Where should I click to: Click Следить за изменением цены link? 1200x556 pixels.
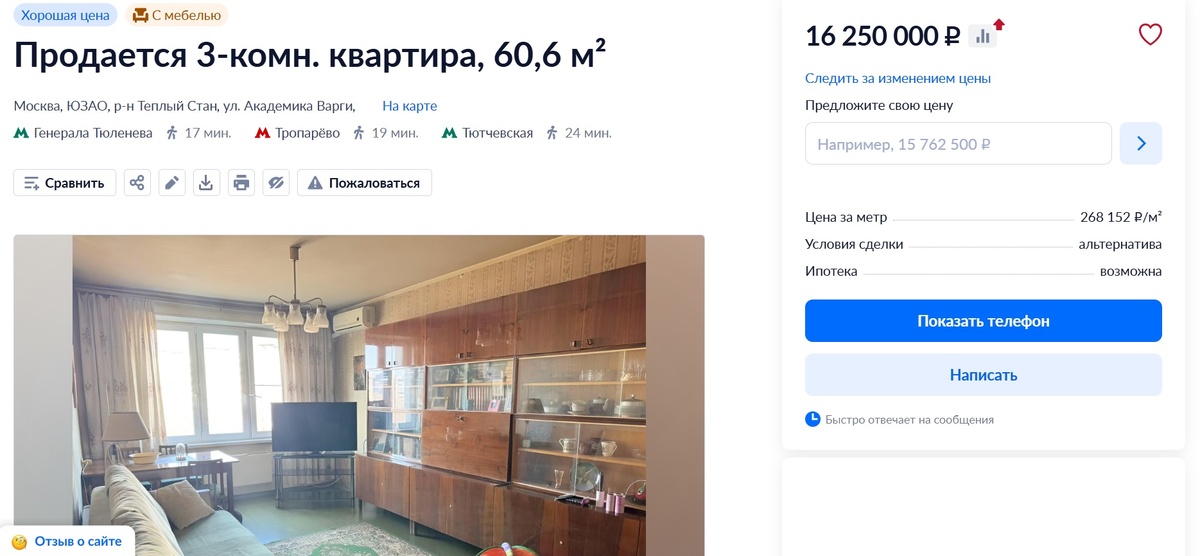(x=898, y=78)
